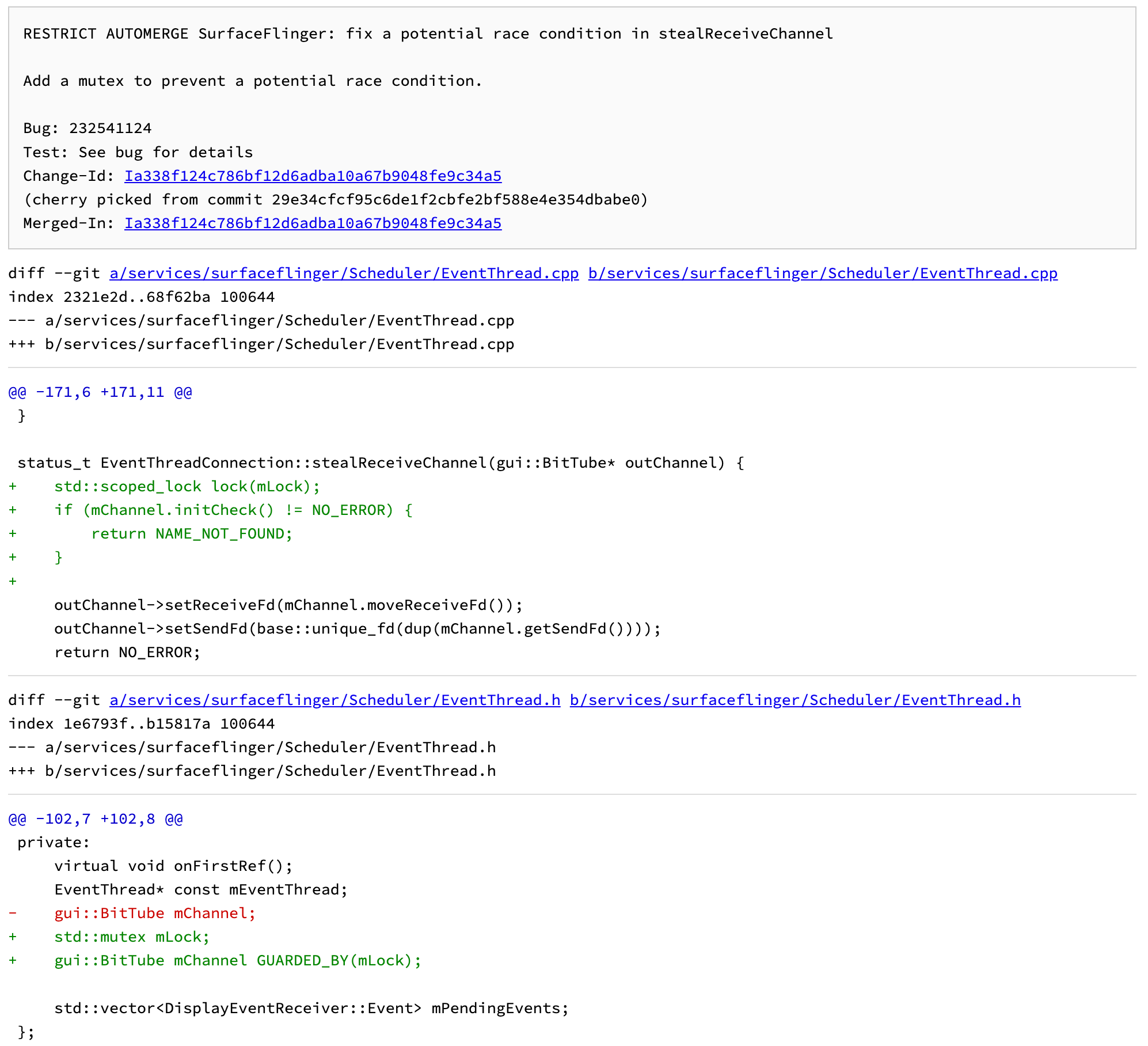Viewport: 1148px width, 1046px height.
Task: Click added line 'gui::BitTube mChannel GUARDED_BY(mLock);'
Action: pos(238,960)
